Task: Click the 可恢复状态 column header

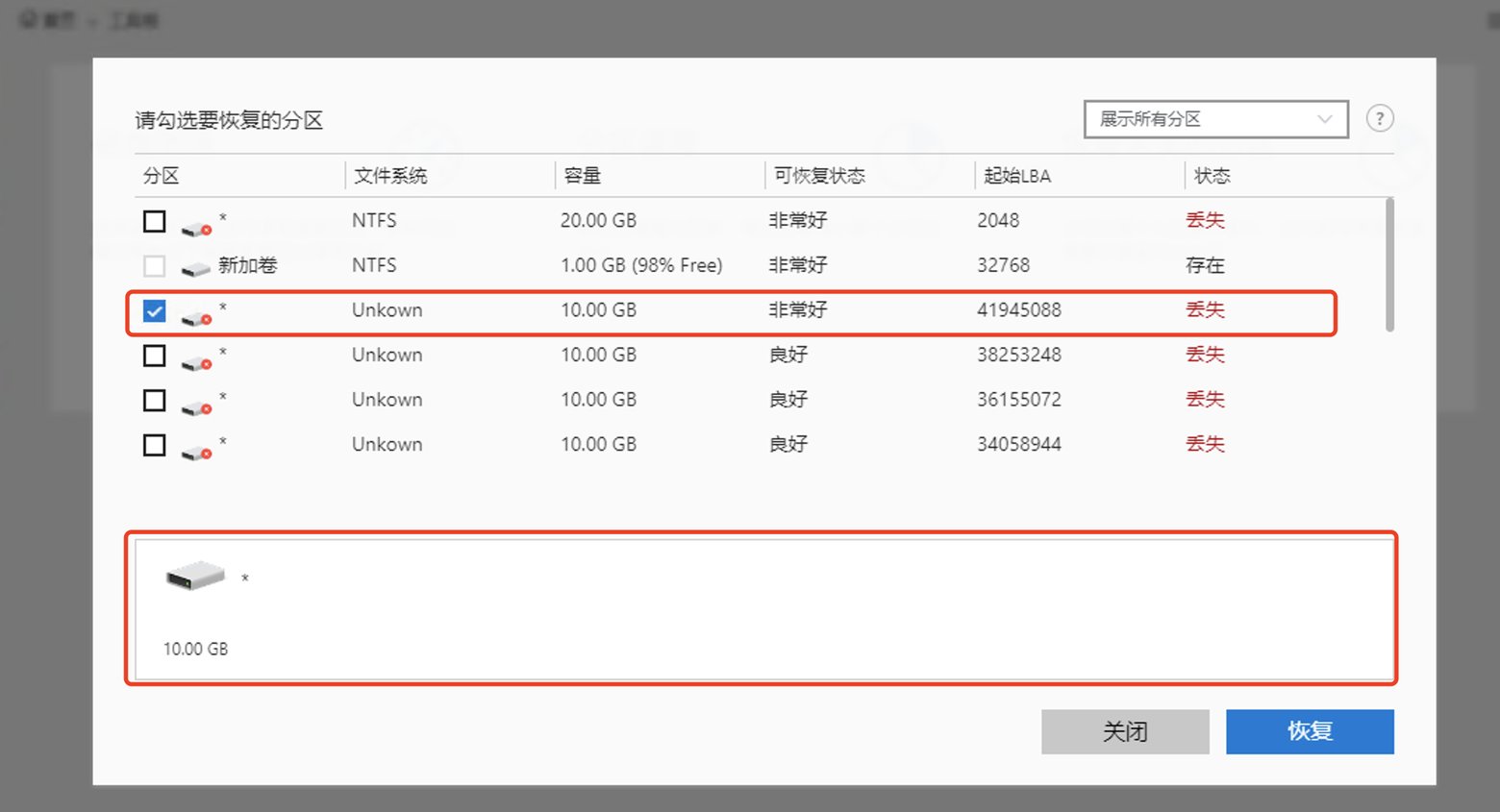Action: (x=819, y=176)
